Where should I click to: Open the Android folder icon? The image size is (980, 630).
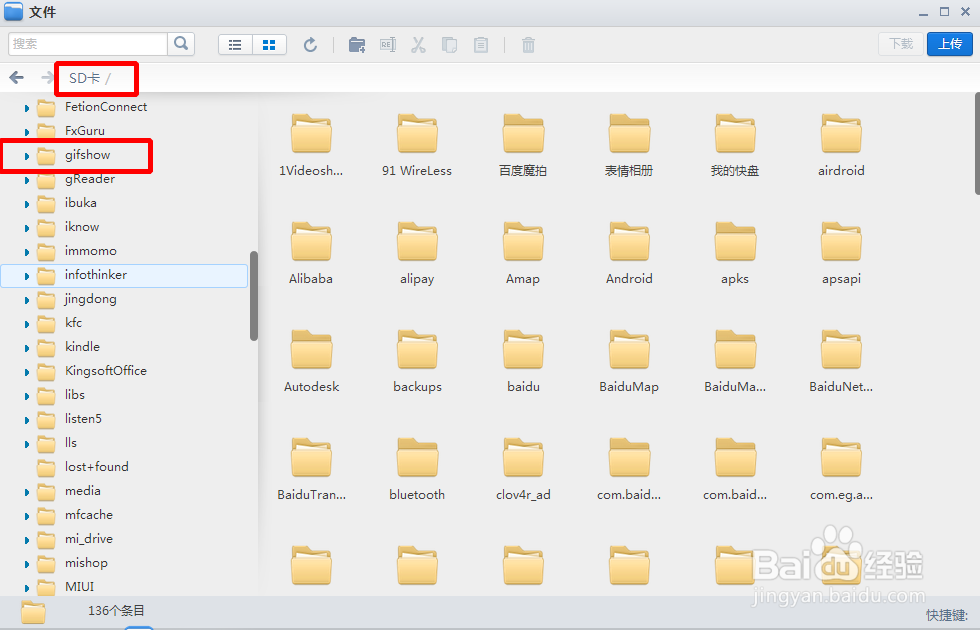(629, 241)
